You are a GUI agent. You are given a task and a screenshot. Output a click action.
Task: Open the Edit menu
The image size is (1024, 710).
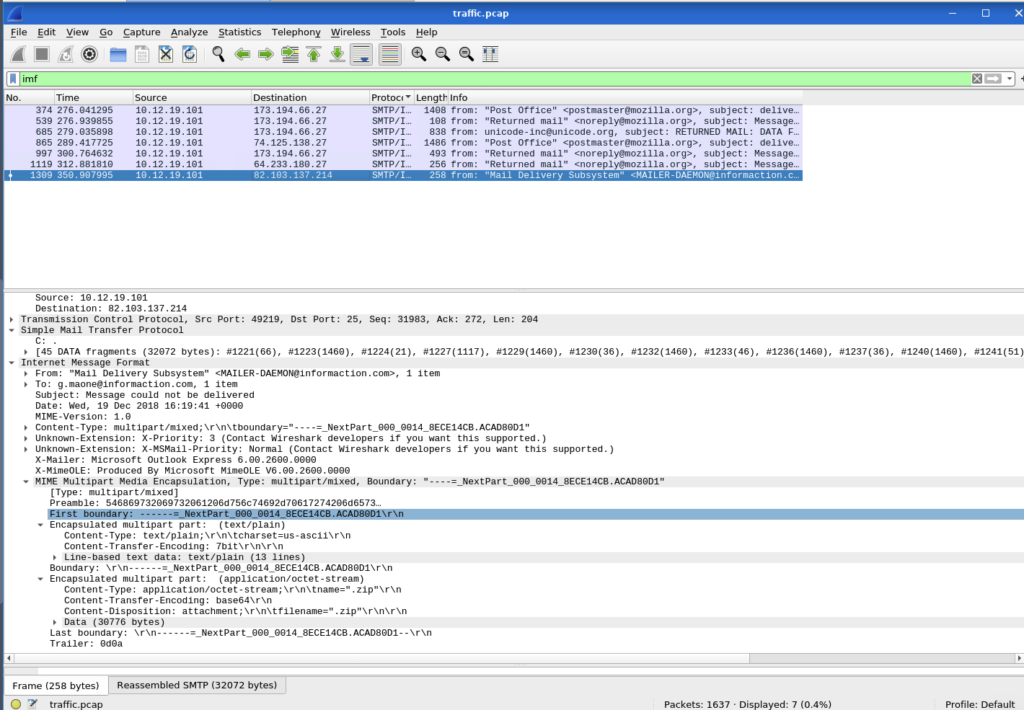pos(46,32)
